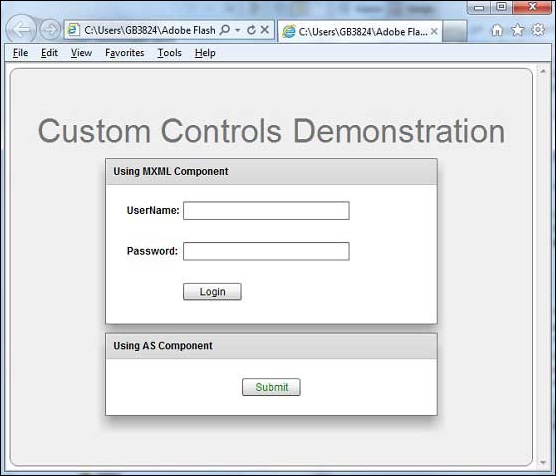Click the search magnifier in address bar
The width and height of the screenshot is (556, 476).
(225, 30)
